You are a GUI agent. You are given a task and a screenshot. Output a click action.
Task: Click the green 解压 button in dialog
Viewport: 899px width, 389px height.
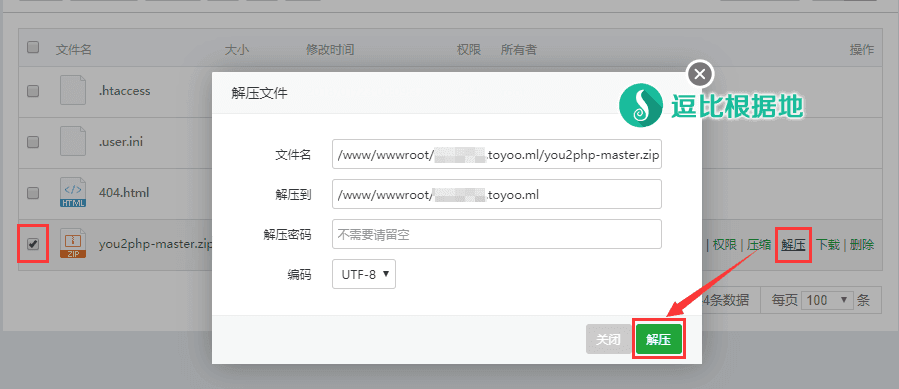[x=659, y=339]
